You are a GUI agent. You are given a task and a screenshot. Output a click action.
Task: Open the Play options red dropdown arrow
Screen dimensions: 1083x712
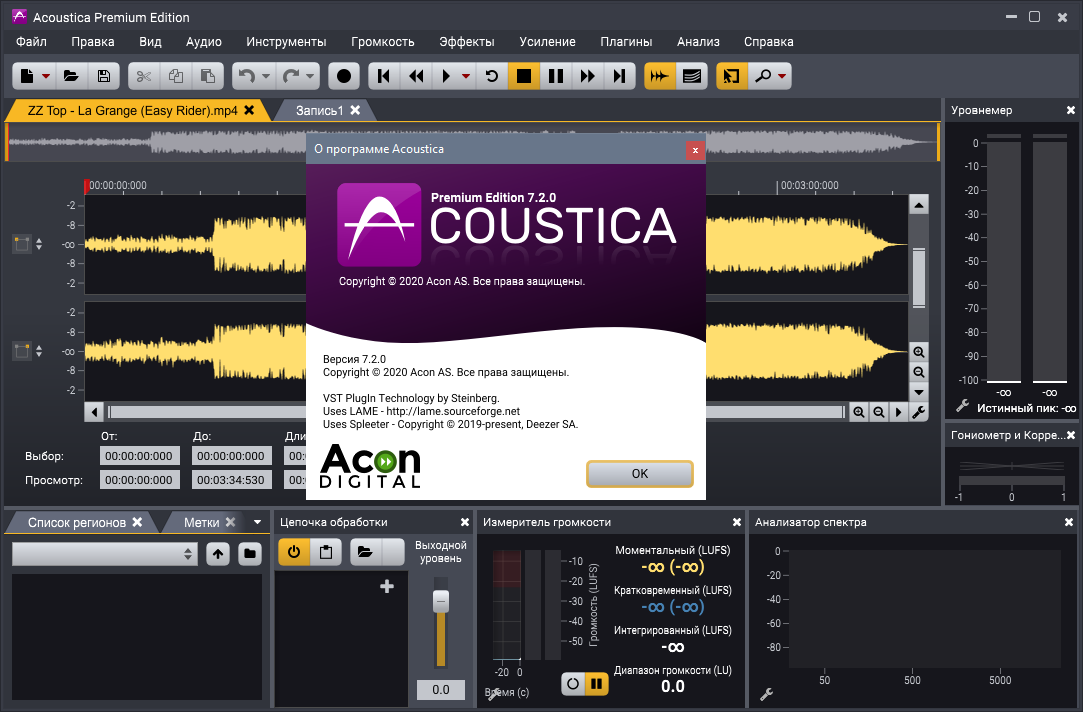pos(466,76)
